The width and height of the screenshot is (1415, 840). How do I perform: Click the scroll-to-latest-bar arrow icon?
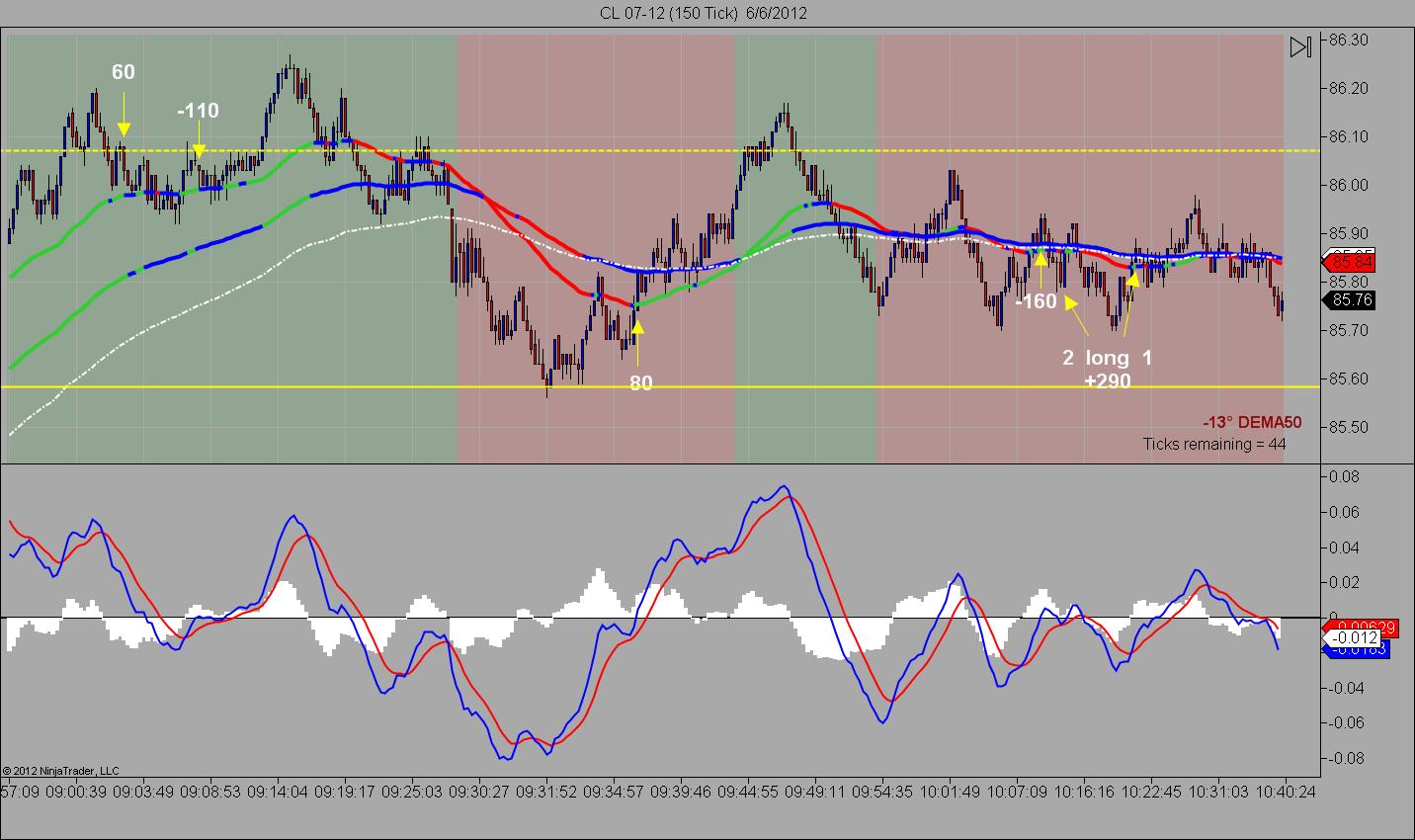(1300, 47)
